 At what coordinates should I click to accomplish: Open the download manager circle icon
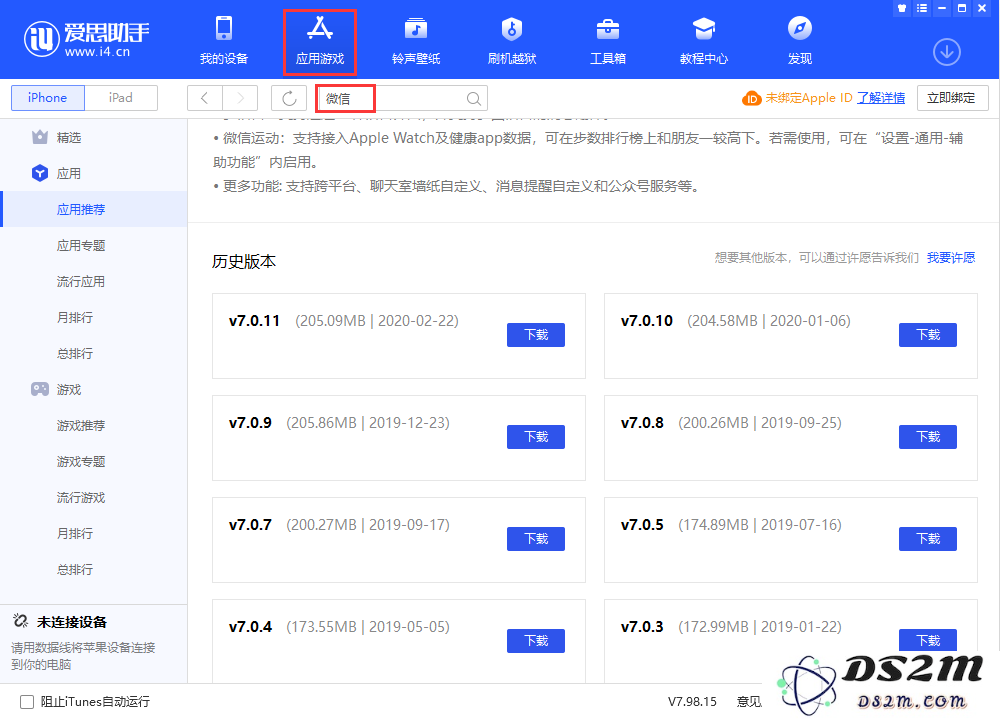tap(946, 52)
